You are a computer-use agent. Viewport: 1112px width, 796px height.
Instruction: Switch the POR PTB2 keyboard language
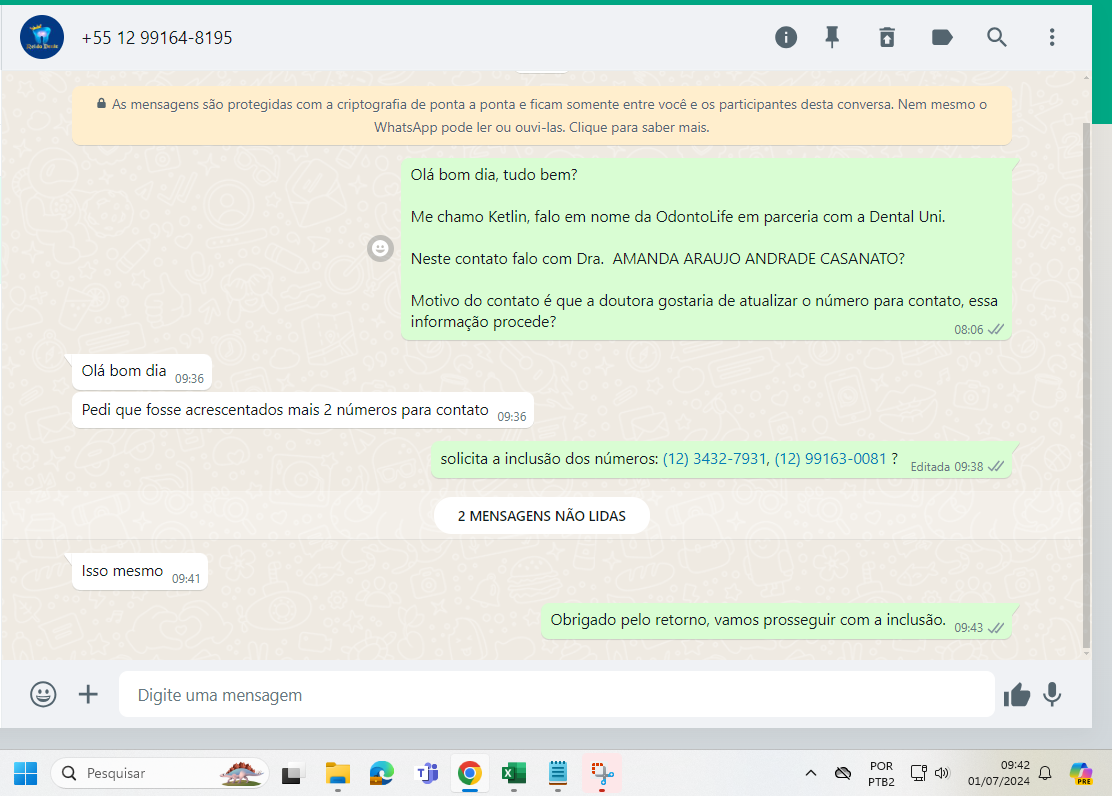tap(882, 774)
